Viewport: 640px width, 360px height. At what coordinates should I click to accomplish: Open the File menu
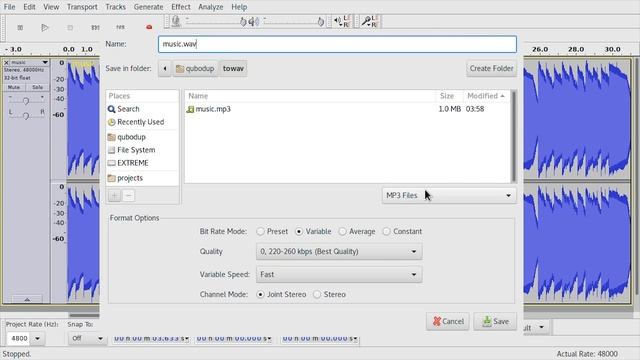pyautogui.click(x=9, y=7)
